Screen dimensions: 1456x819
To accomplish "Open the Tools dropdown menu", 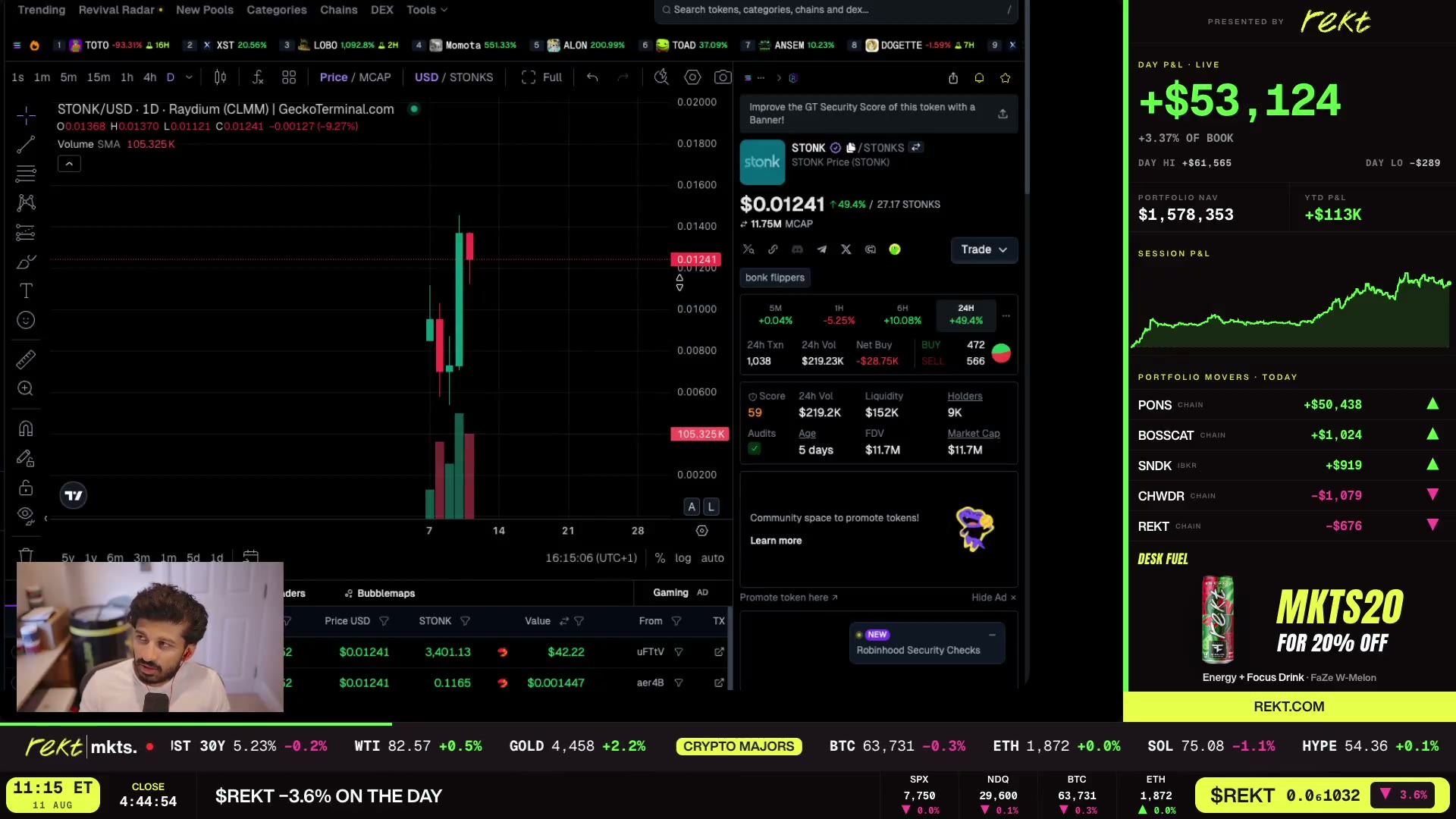I will [427, 10].
